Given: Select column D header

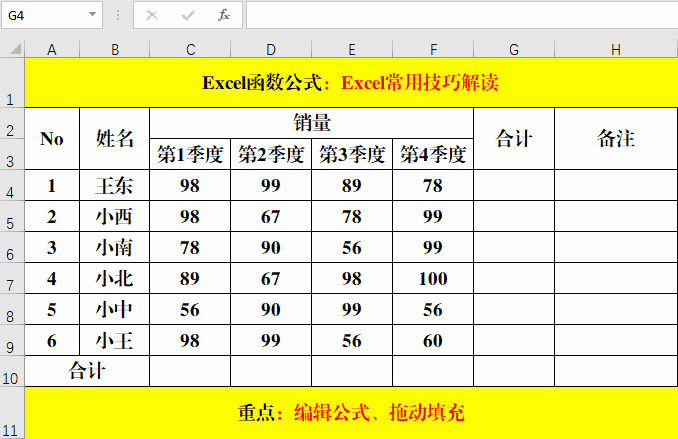Looking at the screenshot, I should [x=271, y=49].
